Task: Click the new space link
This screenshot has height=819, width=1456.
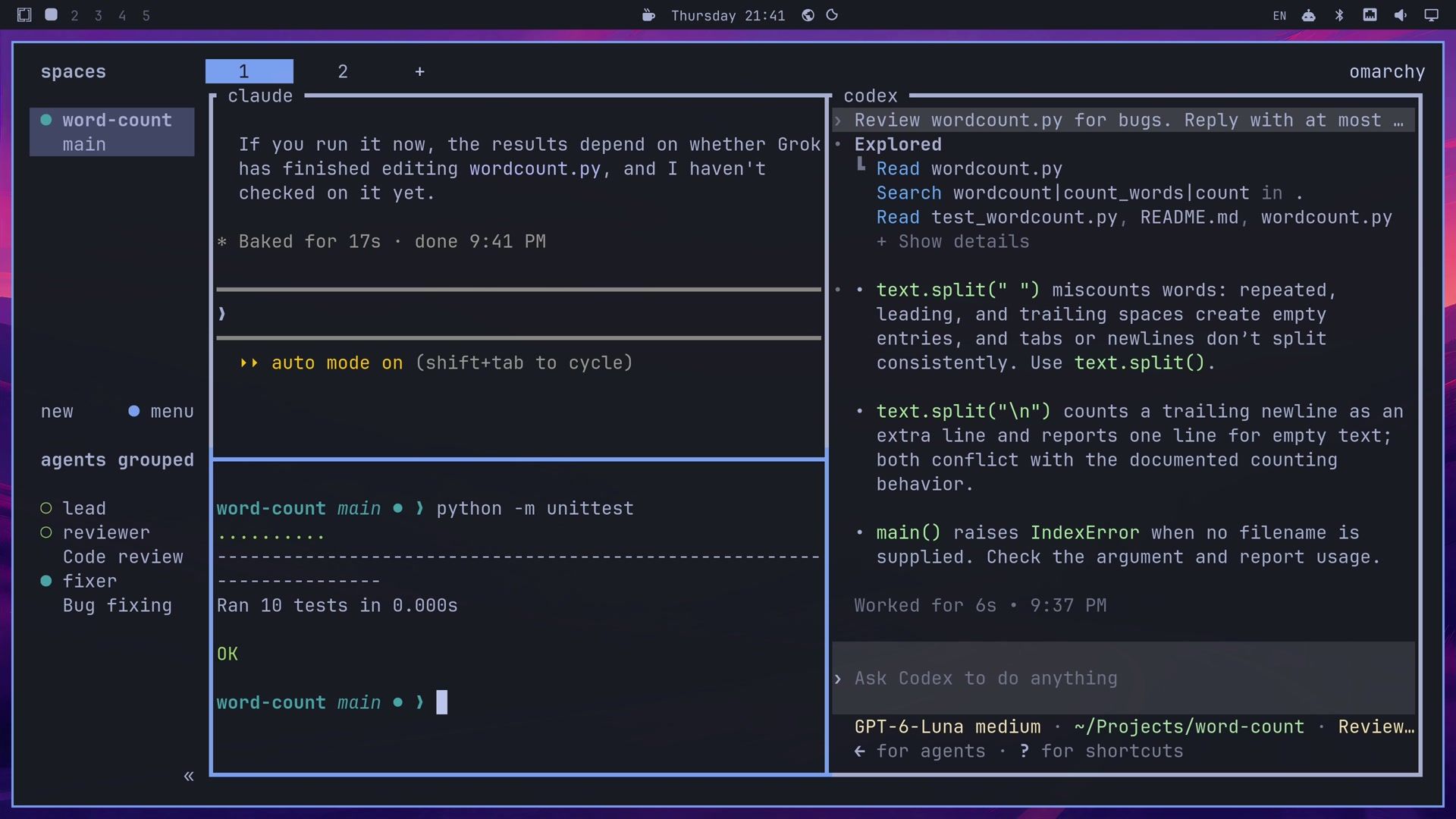Action: tap(57, 412)
